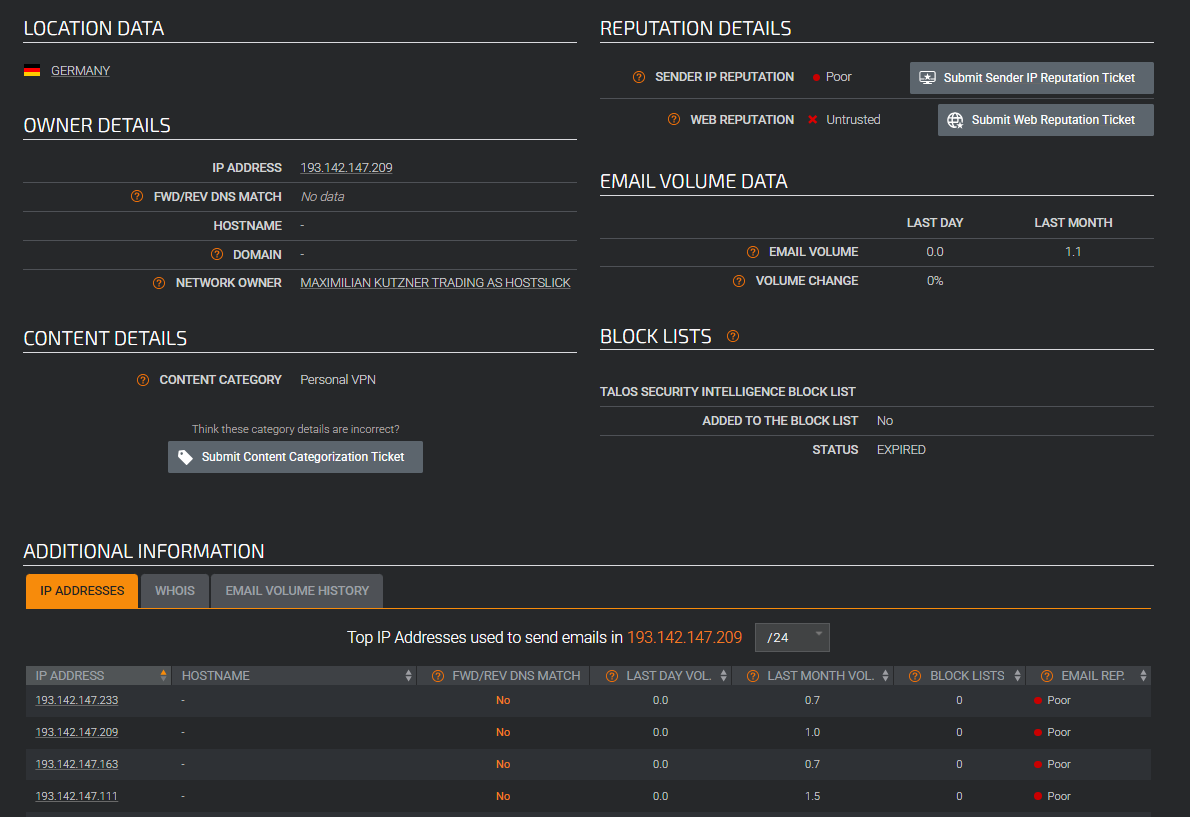Image resolution: width=1190 pixels, height=817 pixels.
Task: Click 'No' DNS match in 193.142.147.233 row
Action: (x=503, y=700)
